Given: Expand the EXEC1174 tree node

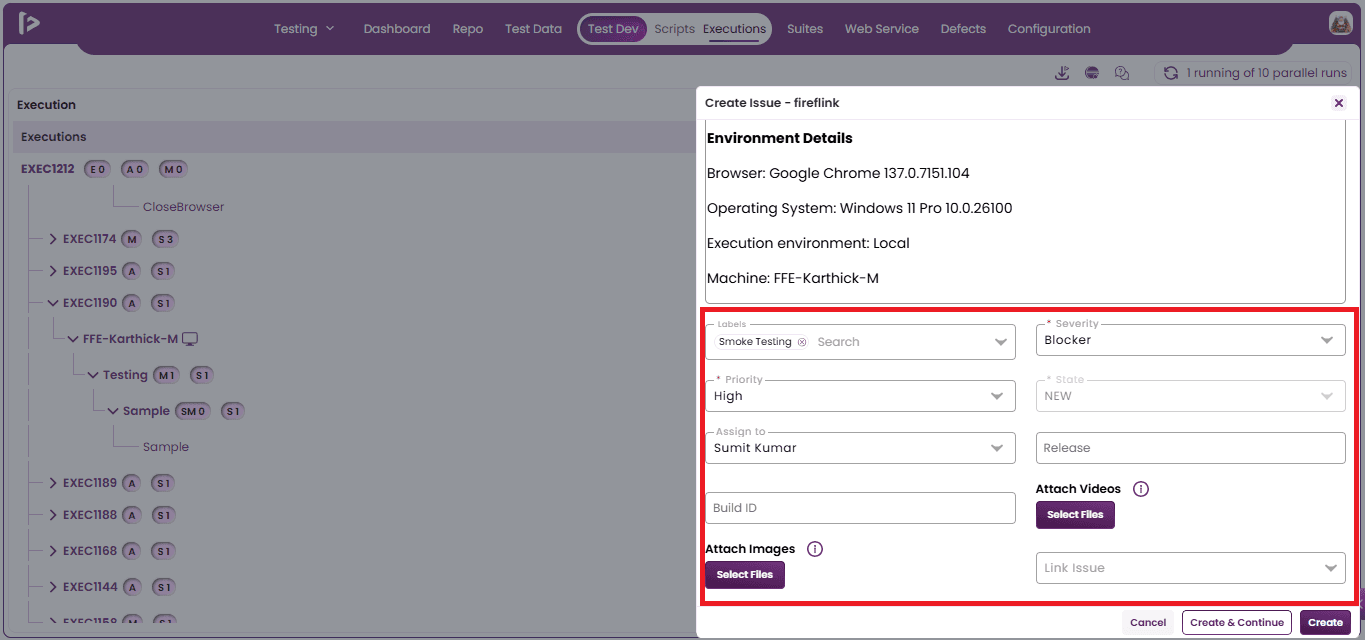Looking at the screenshot, I should pyautogui.click(x=54, y=239).
